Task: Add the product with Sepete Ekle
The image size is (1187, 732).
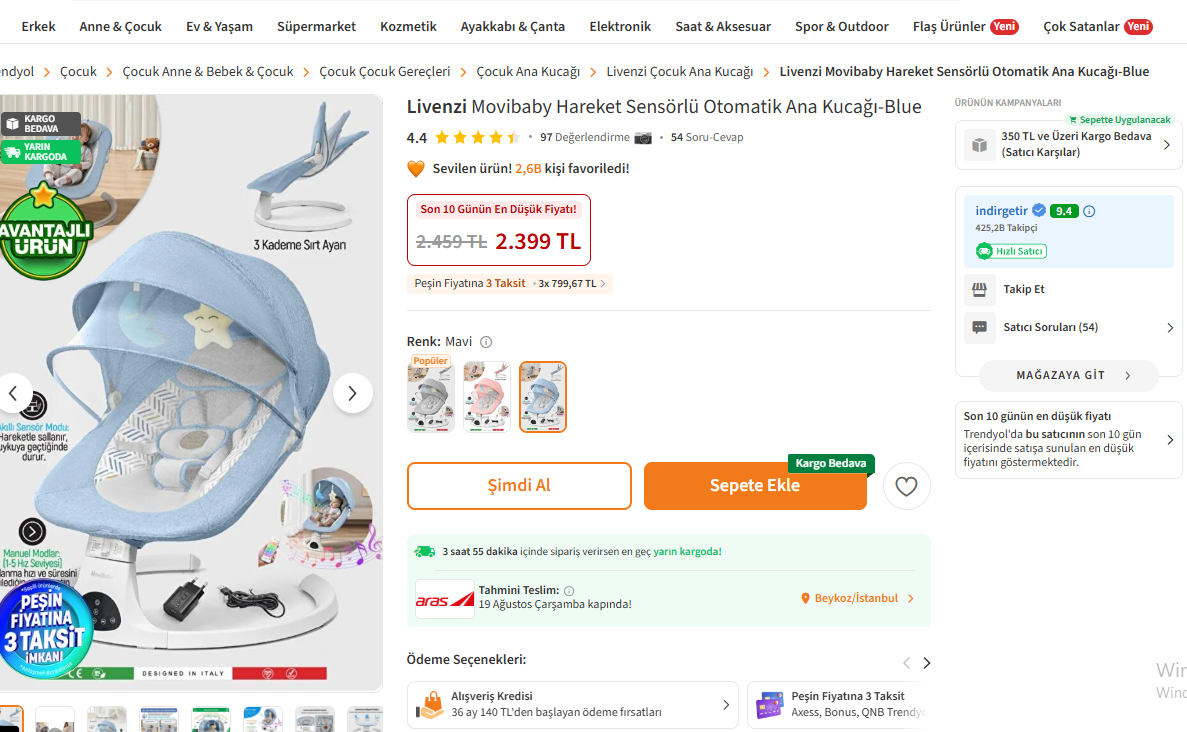Action: pyautogui.click(x=755, y=486)
